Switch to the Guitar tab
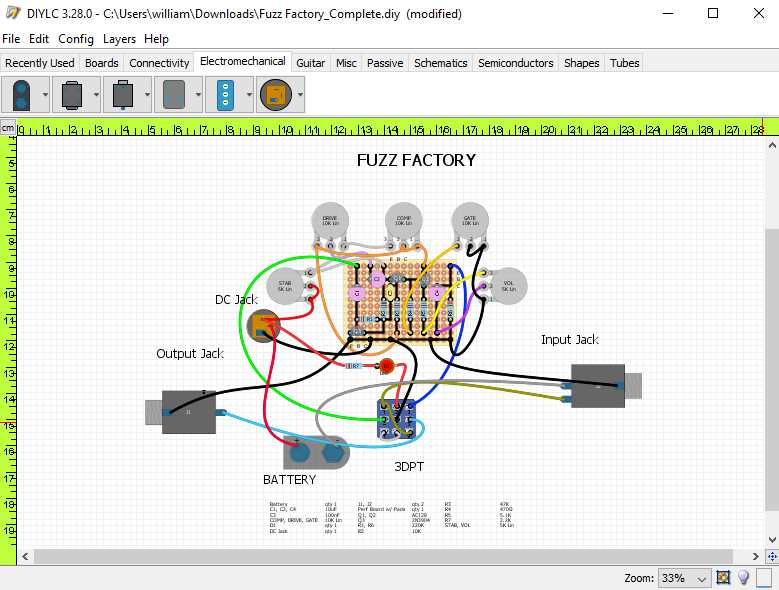The width and height of the screenshot is (779, 590). point(311,63)
